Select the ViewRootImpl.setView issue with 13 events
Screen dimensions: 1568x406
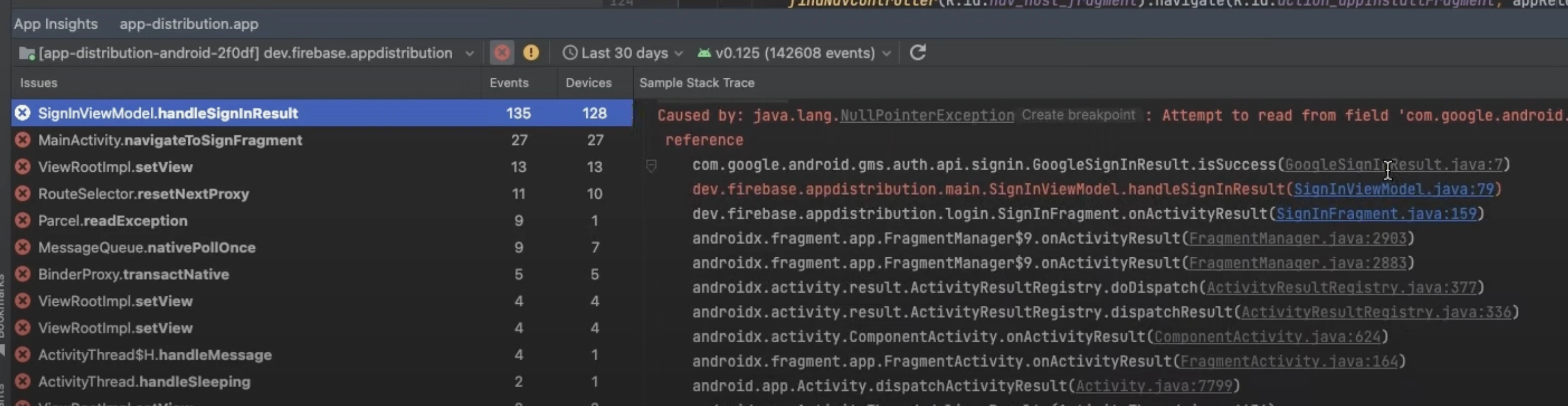[x=322, y=167]
